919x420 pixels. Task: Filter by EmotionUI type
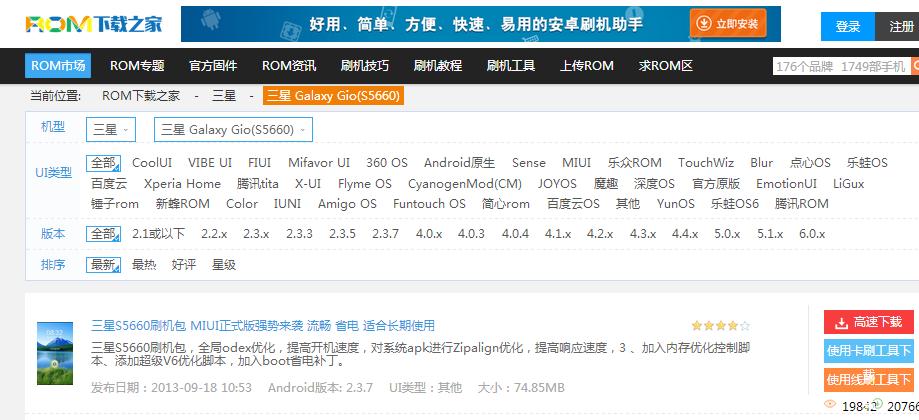click(x=786, y=184)
